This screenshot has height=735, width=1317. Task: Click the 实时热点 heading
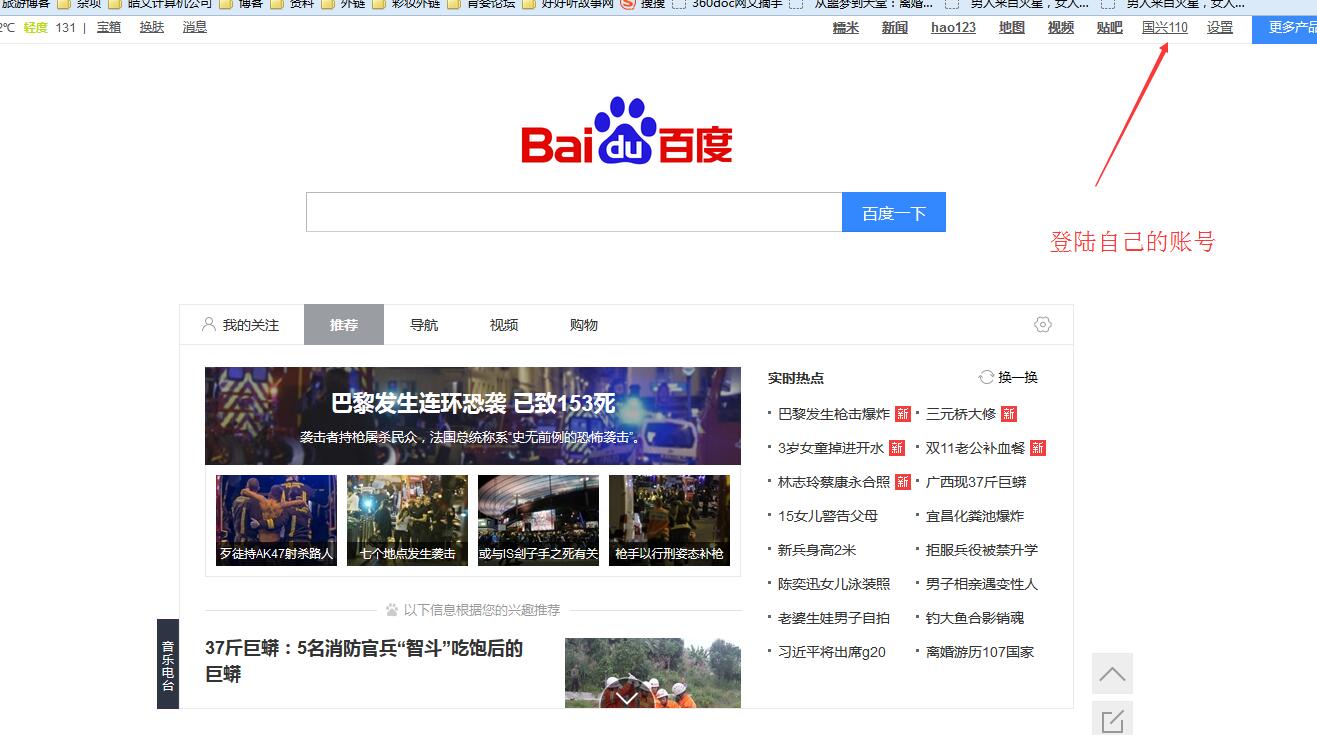click(x=796, y=378)
